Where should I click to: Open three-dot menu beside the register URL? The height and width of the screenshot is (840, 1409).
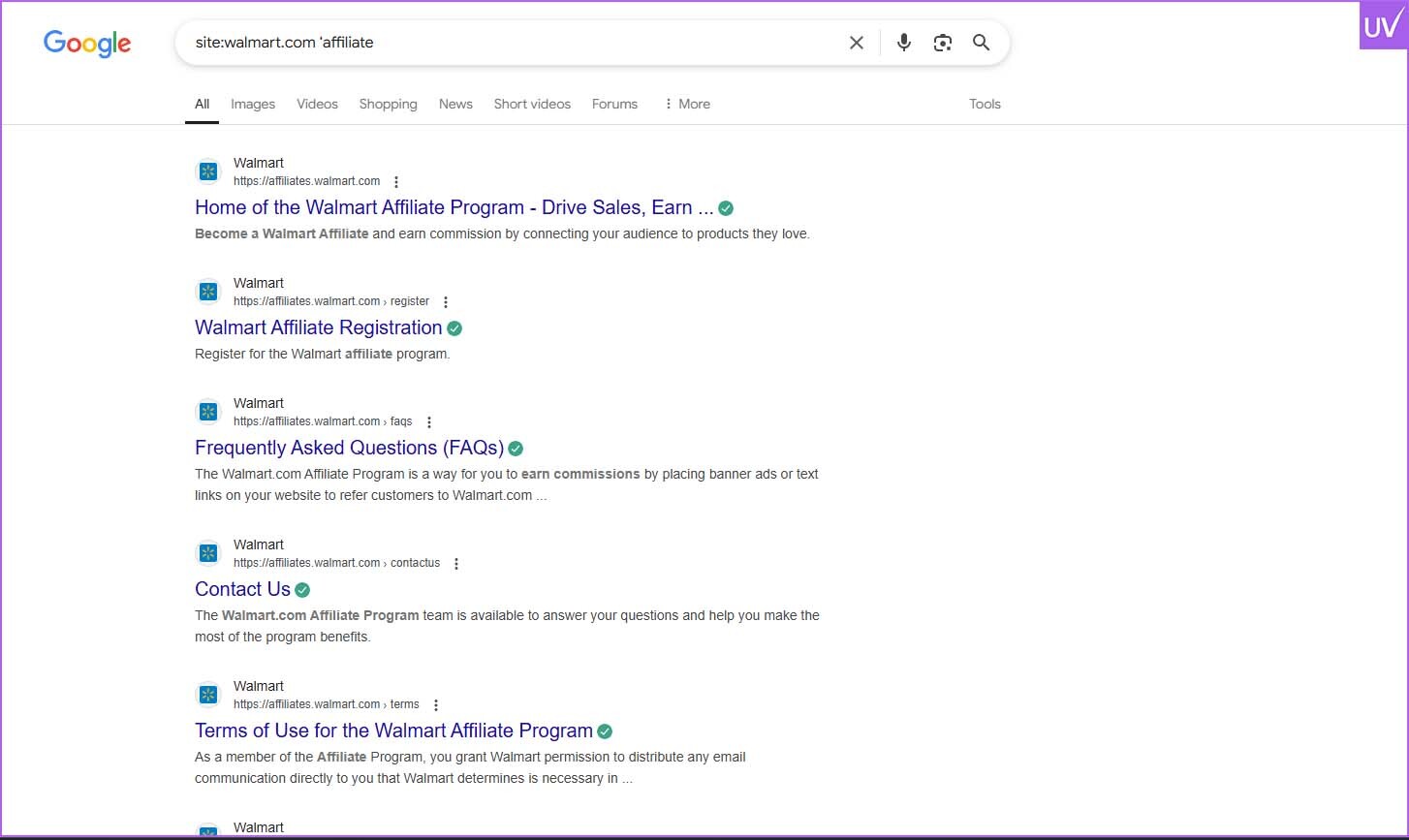tap(446, 302)
